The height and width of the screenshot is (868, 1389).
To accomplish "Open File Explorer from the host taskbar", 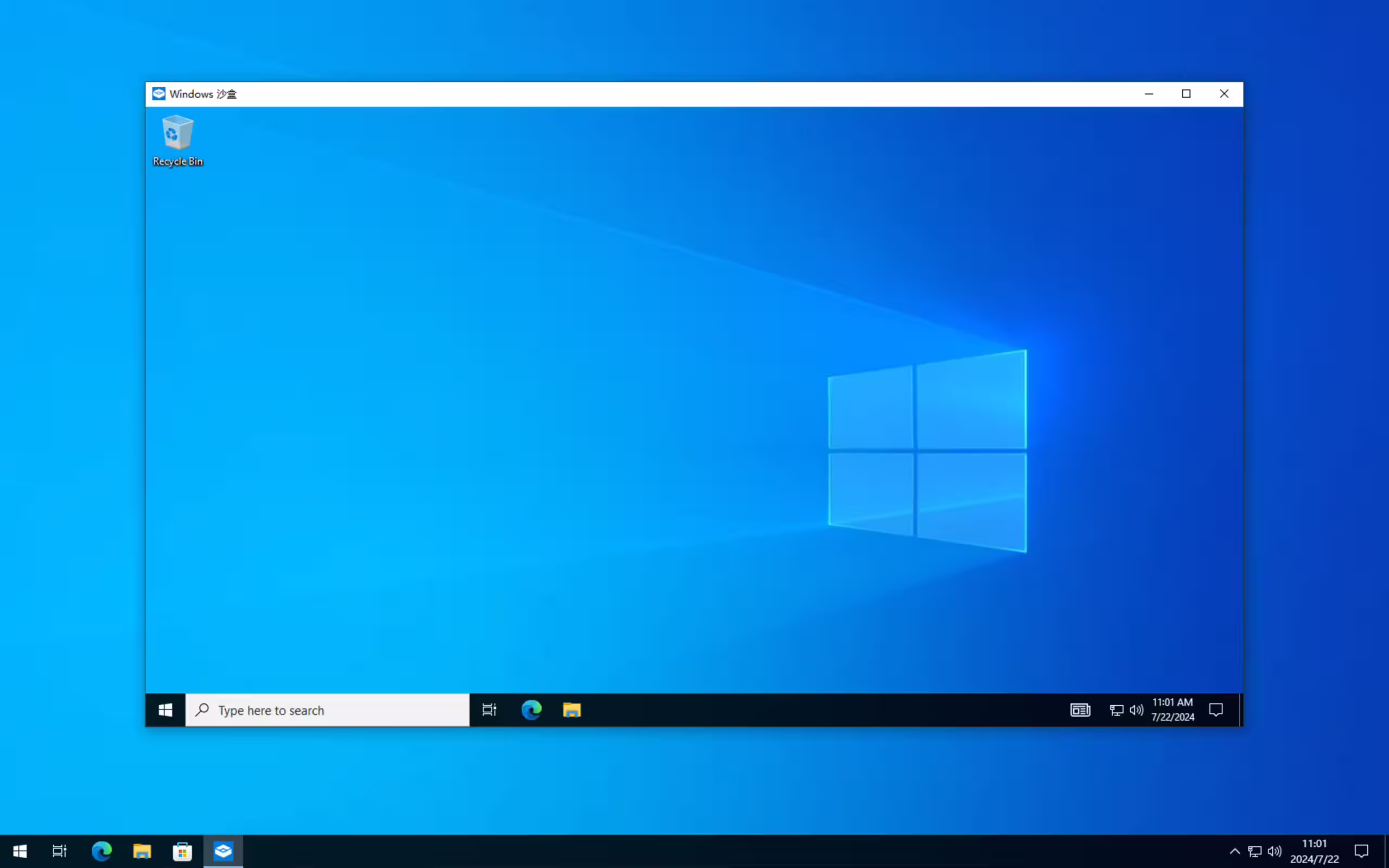I will click(x=142, y=851).
